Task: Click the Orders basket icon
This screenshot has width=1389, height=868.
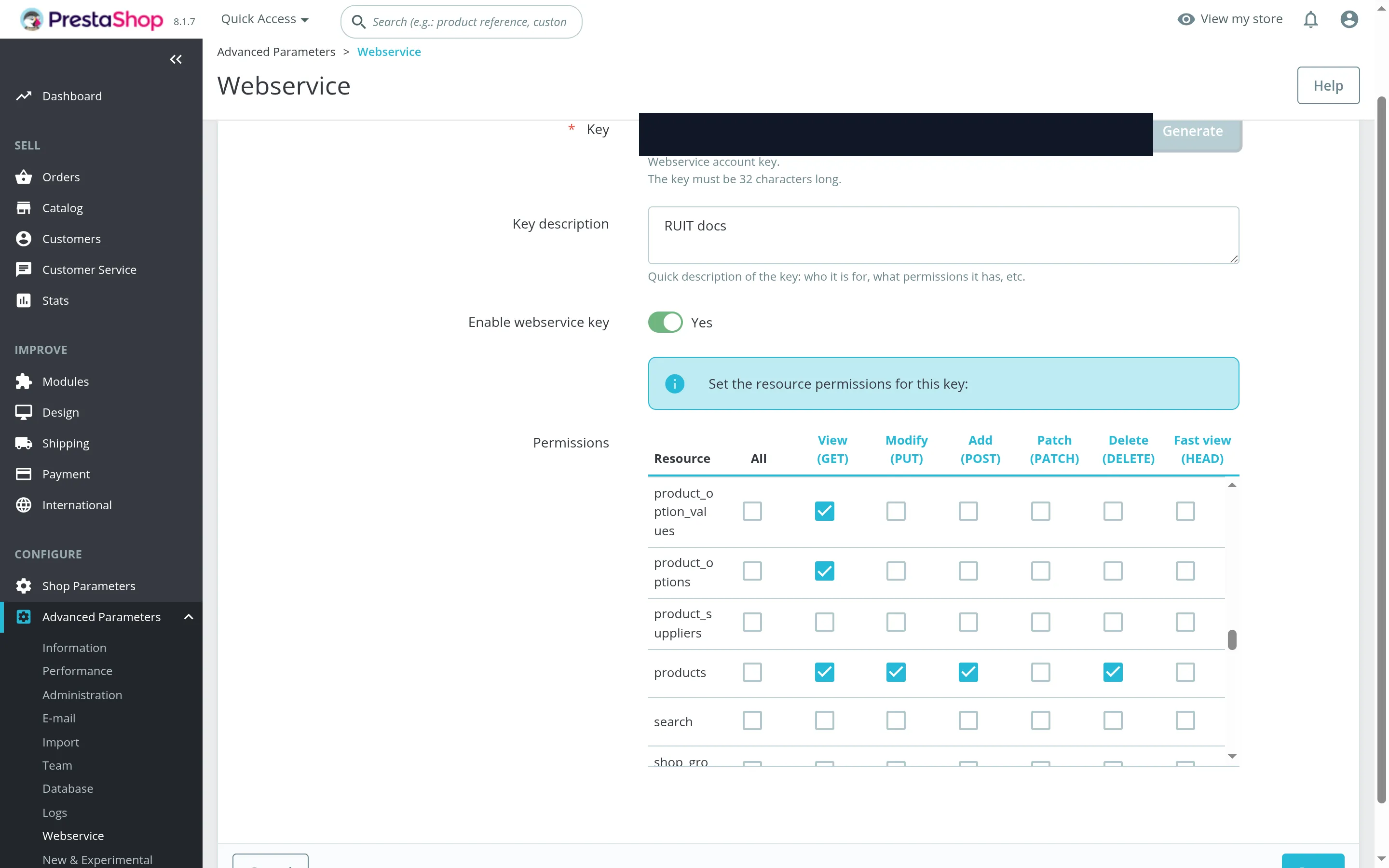Action: [24, 177]
